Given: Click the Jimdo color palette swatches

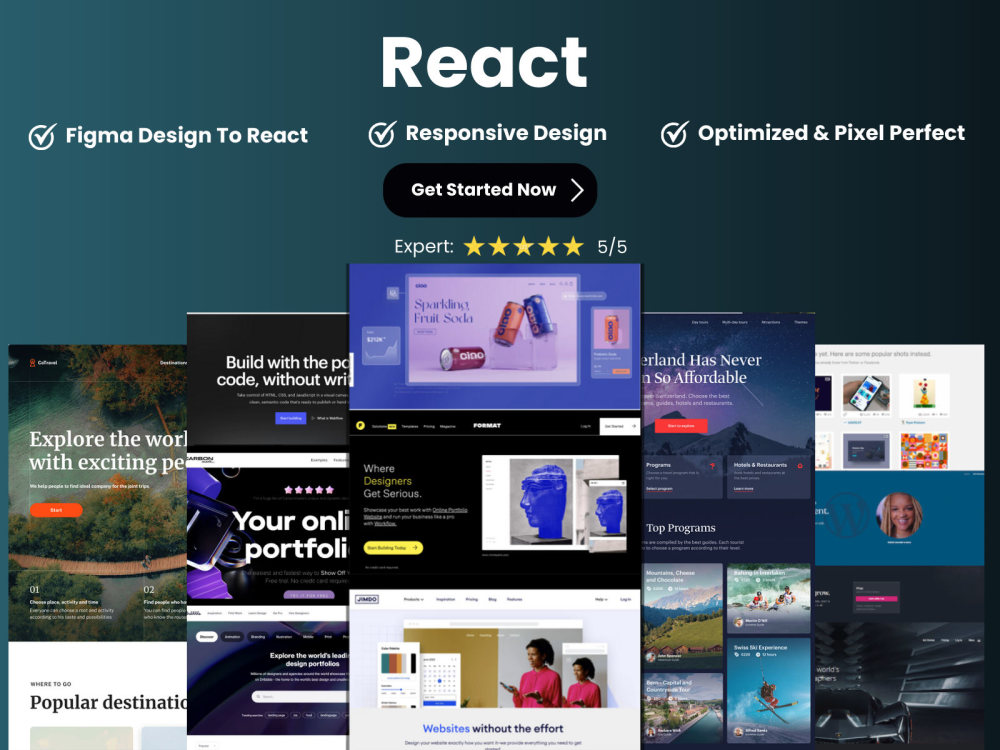Looking at the screenshot, I should click(398, 663).
